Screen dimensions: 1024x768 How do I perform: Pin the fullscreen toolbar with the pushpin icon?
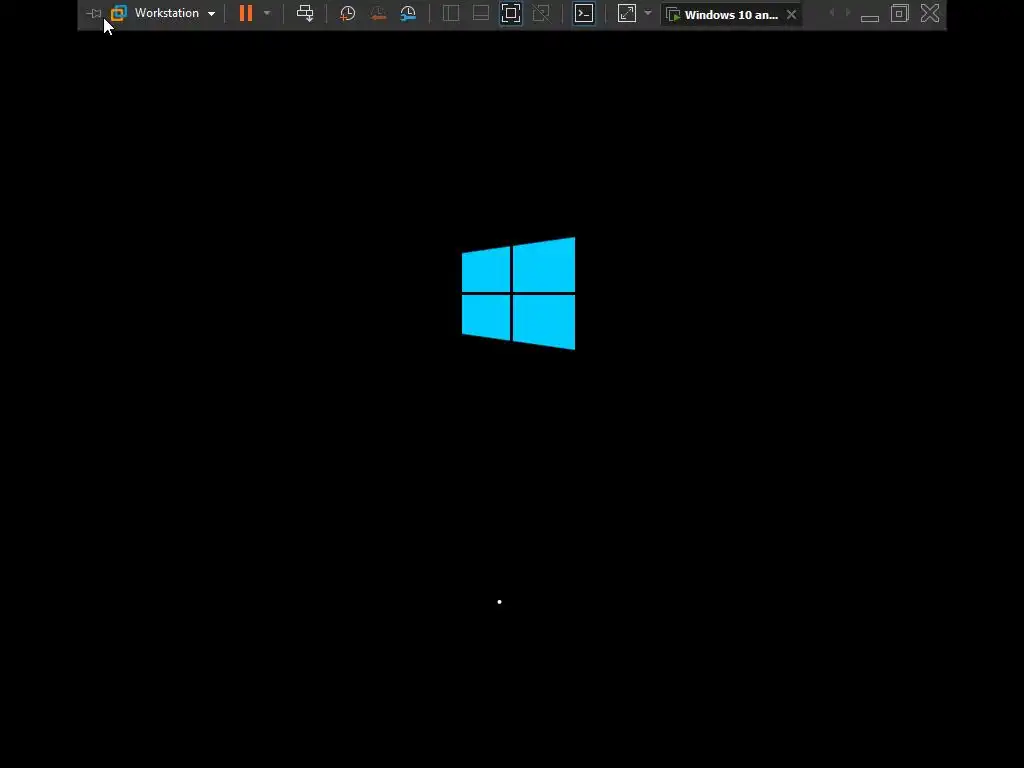click(93, 14)
